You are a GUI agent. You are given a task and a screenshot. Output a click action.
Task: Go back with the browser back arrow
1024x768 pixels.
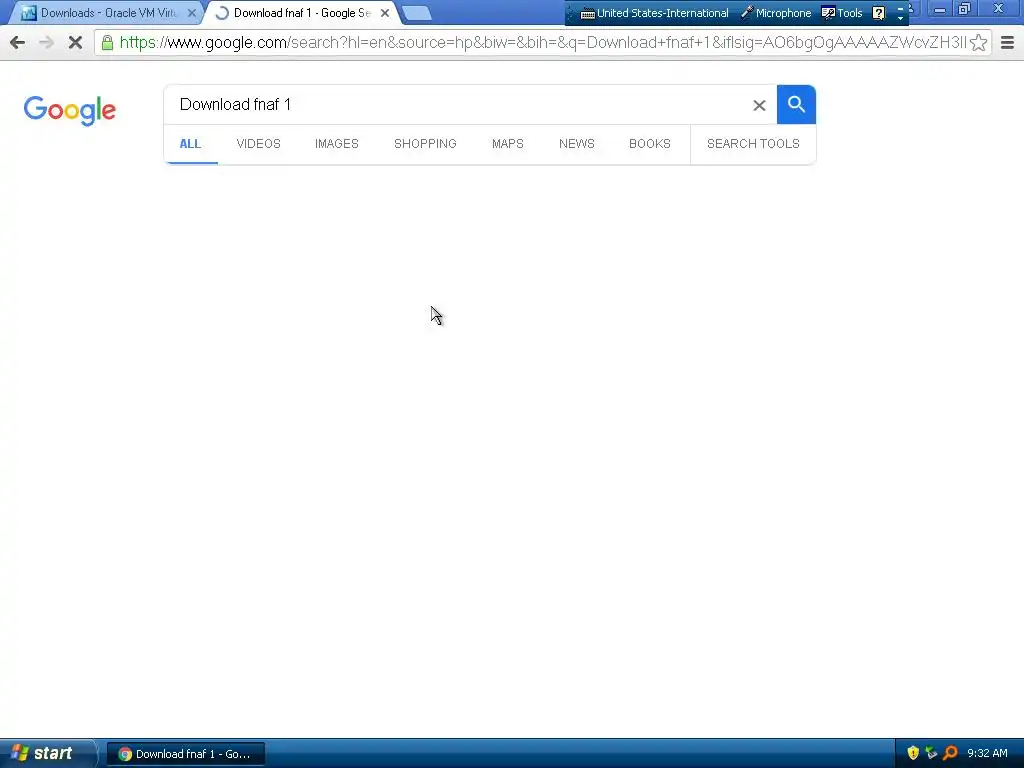[x=18, y=43]
